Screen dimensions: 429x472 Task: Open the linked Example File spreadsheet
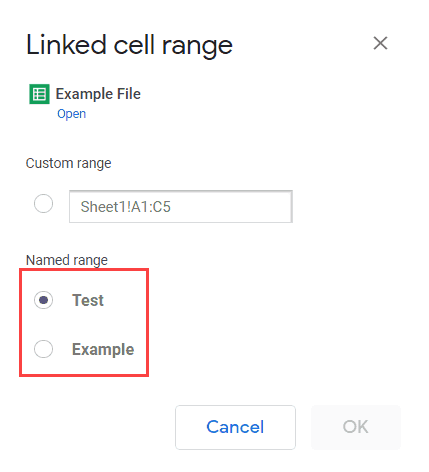point(71,114)
